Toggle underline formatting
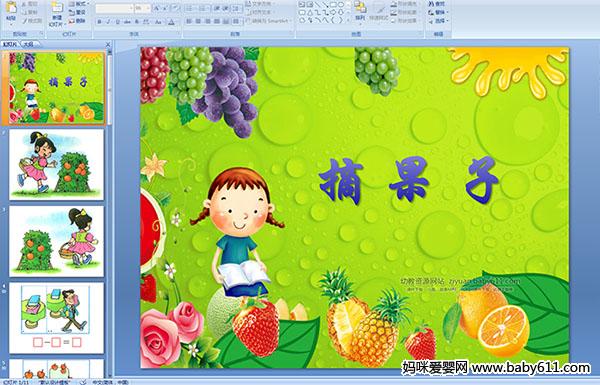 [117, 22]
